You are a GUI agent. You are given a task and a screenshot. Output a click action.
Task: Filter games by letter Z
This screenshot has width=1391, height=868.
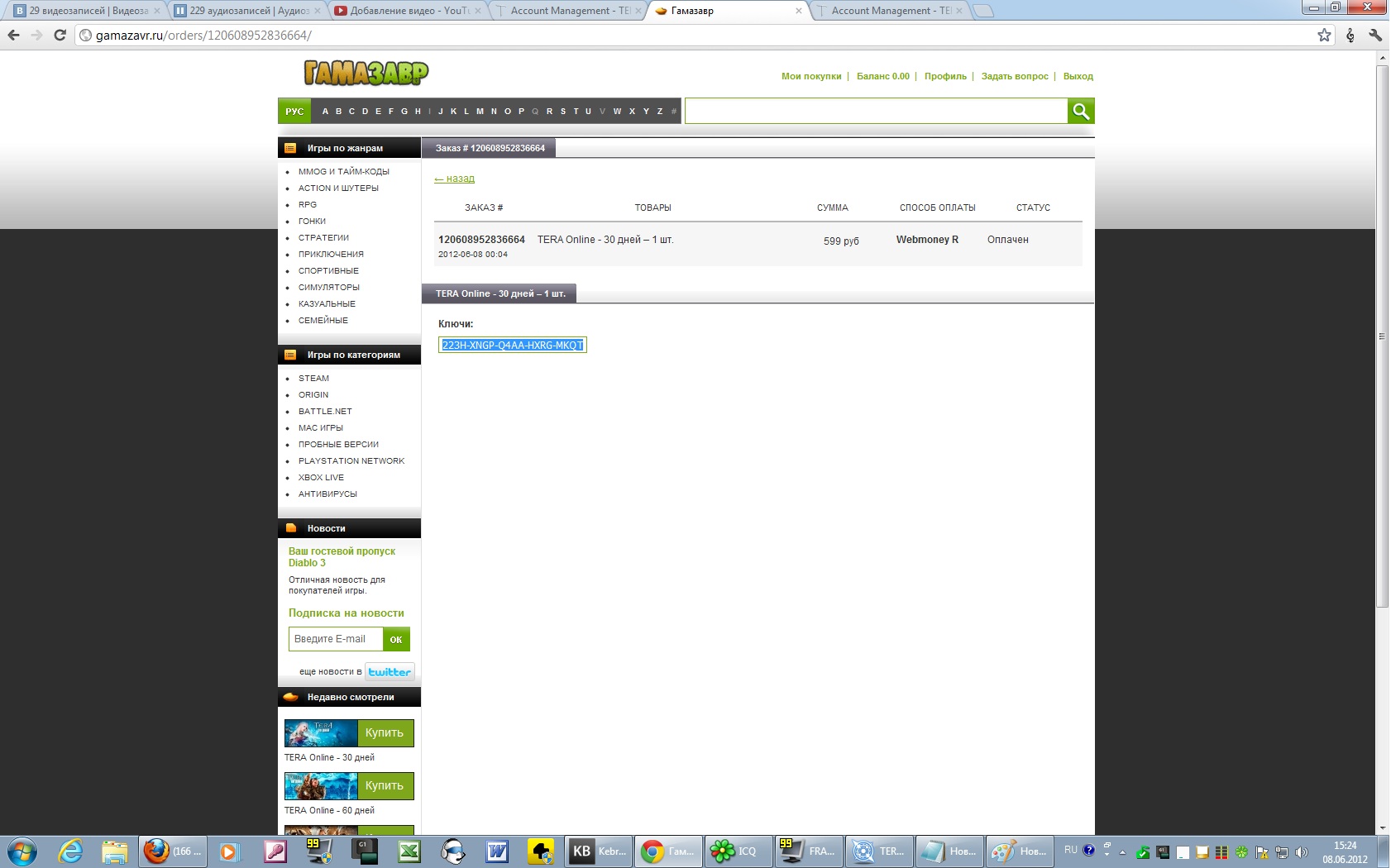[660, 112]
